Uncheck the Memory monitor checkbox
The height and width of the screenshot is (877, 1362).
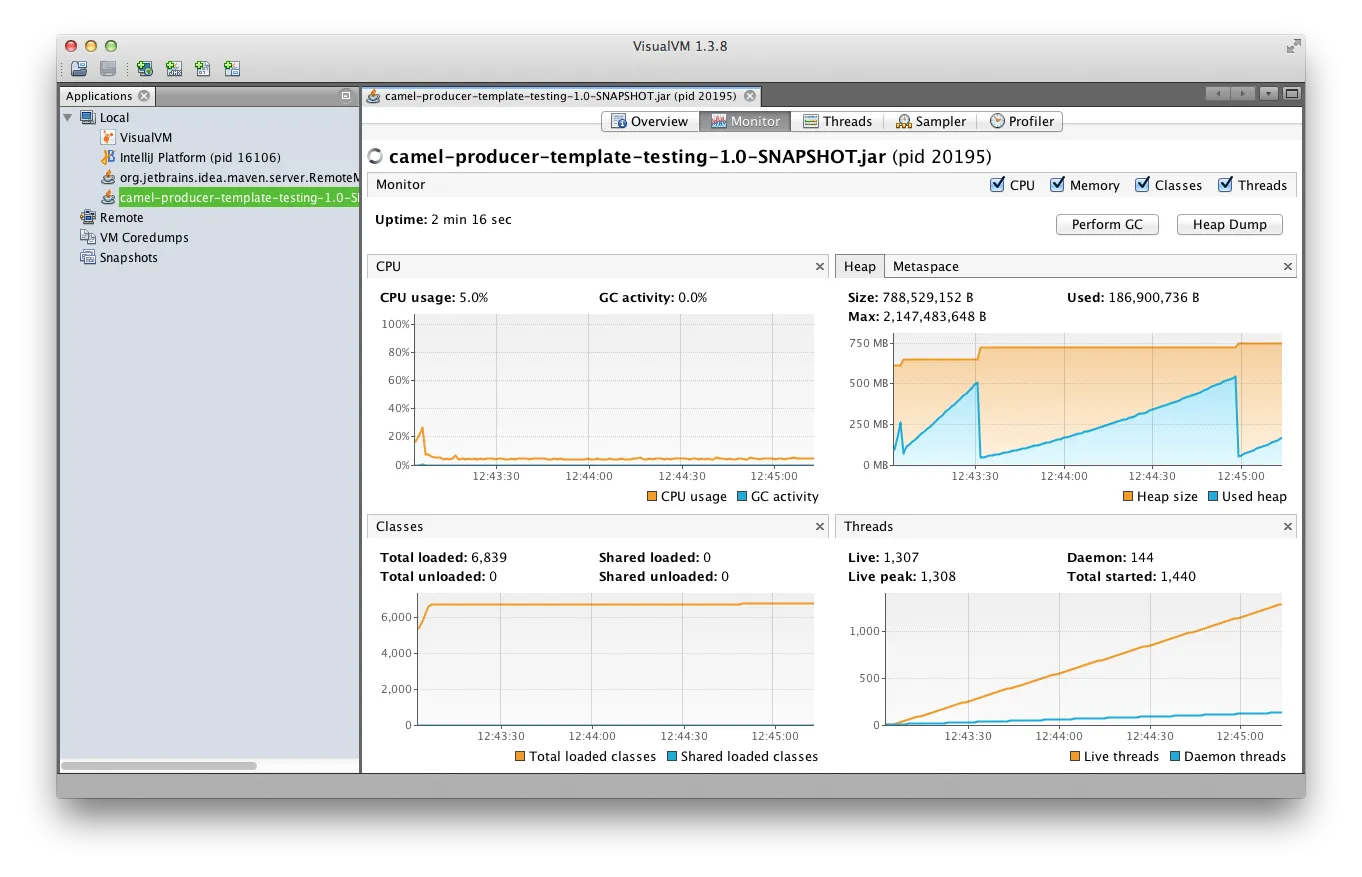point(1057,185)
